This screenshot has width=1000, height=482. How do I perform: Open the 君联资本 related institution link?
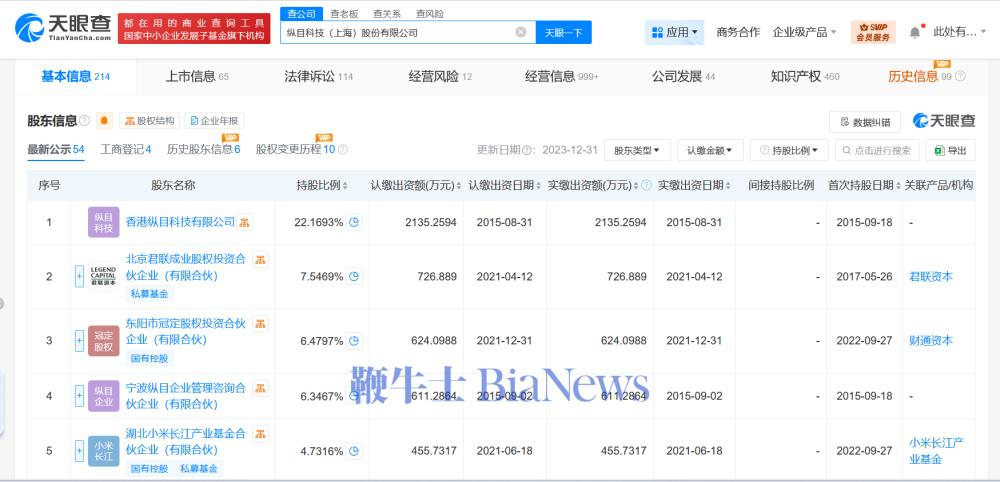(x=931, y=277)
